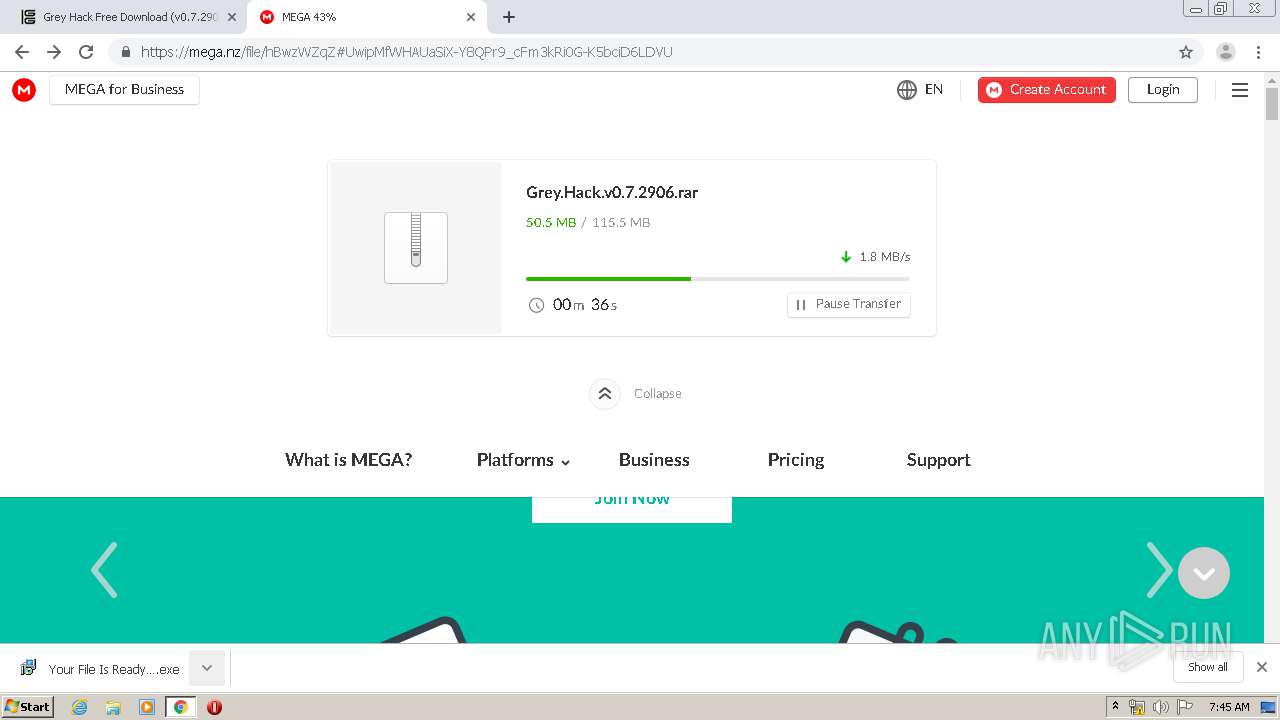Click the address bar URL
The width and height of the screenshot is (1280, 720).
[406, 52]
